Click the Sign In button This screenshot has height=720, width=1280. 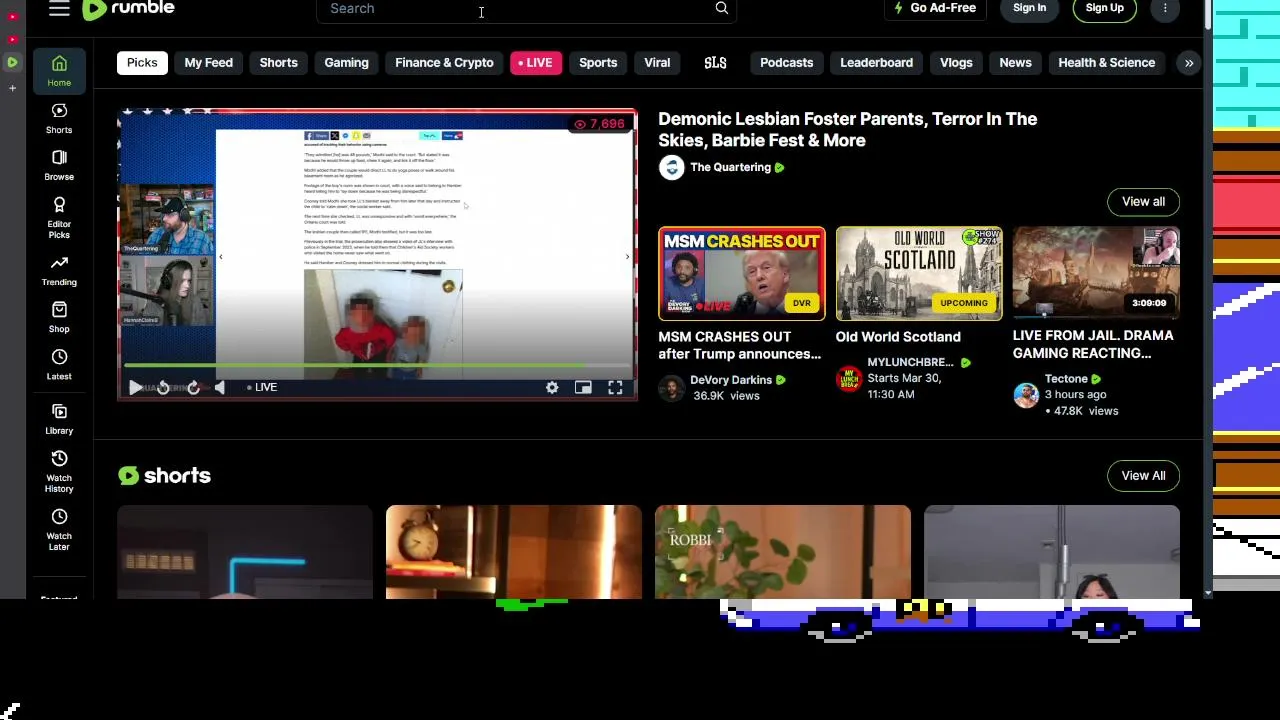pyautogui.click(x=1029, y=8)
